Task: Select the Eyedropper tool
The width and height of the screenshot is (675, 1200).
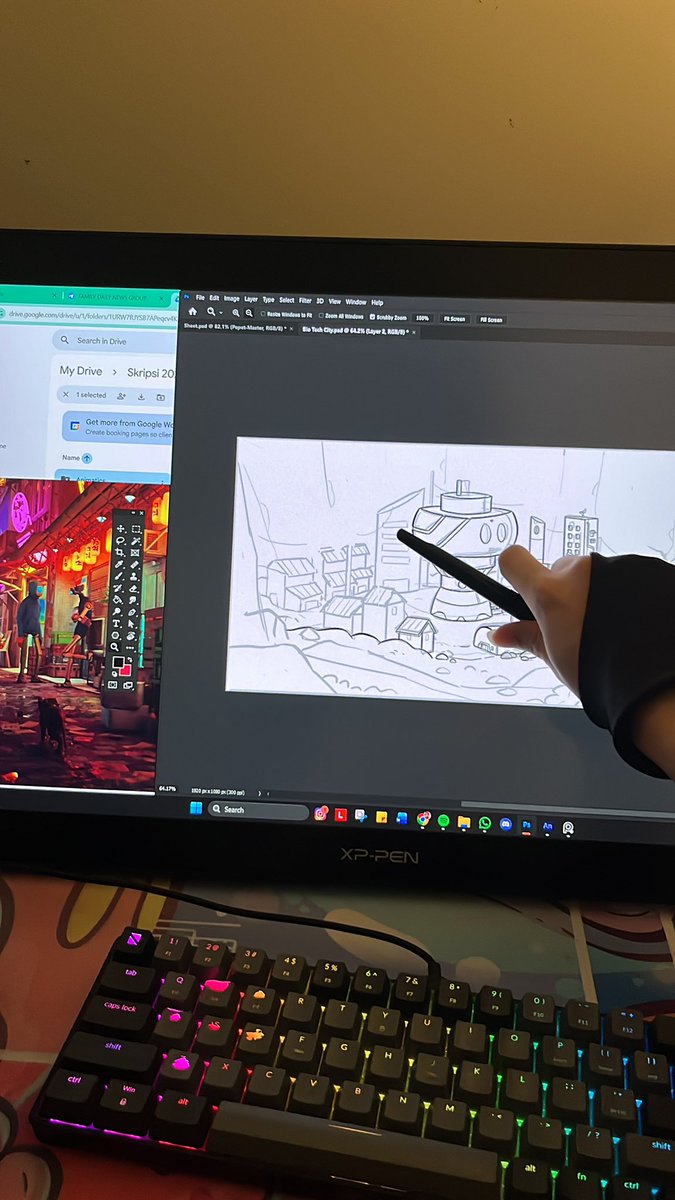Action: click(119, 564)
